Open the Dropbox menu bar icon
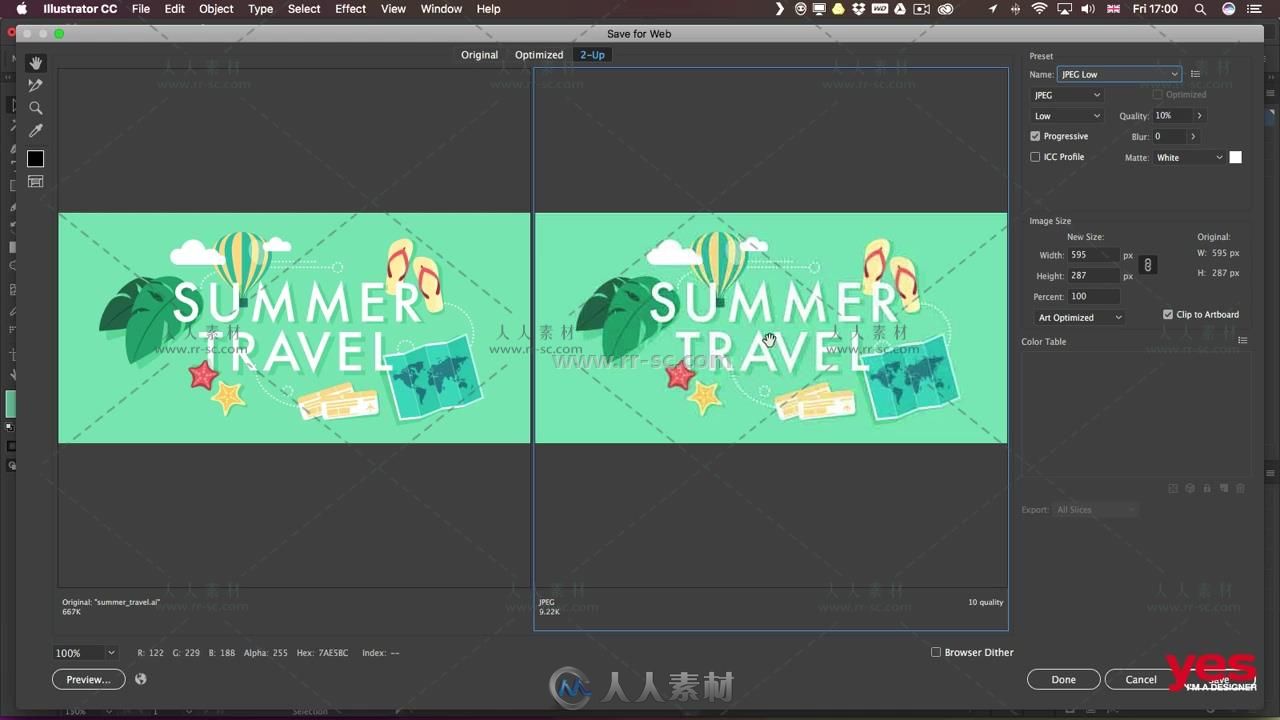This screenshot has width=1280, height=720. tap(858, 9)
